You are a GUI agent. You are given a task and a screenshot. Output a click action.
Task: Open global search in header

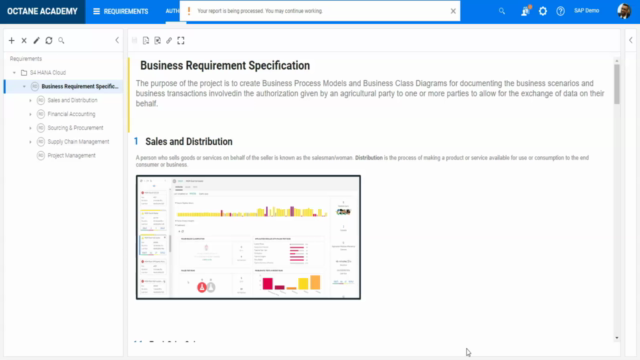[502, 11]
